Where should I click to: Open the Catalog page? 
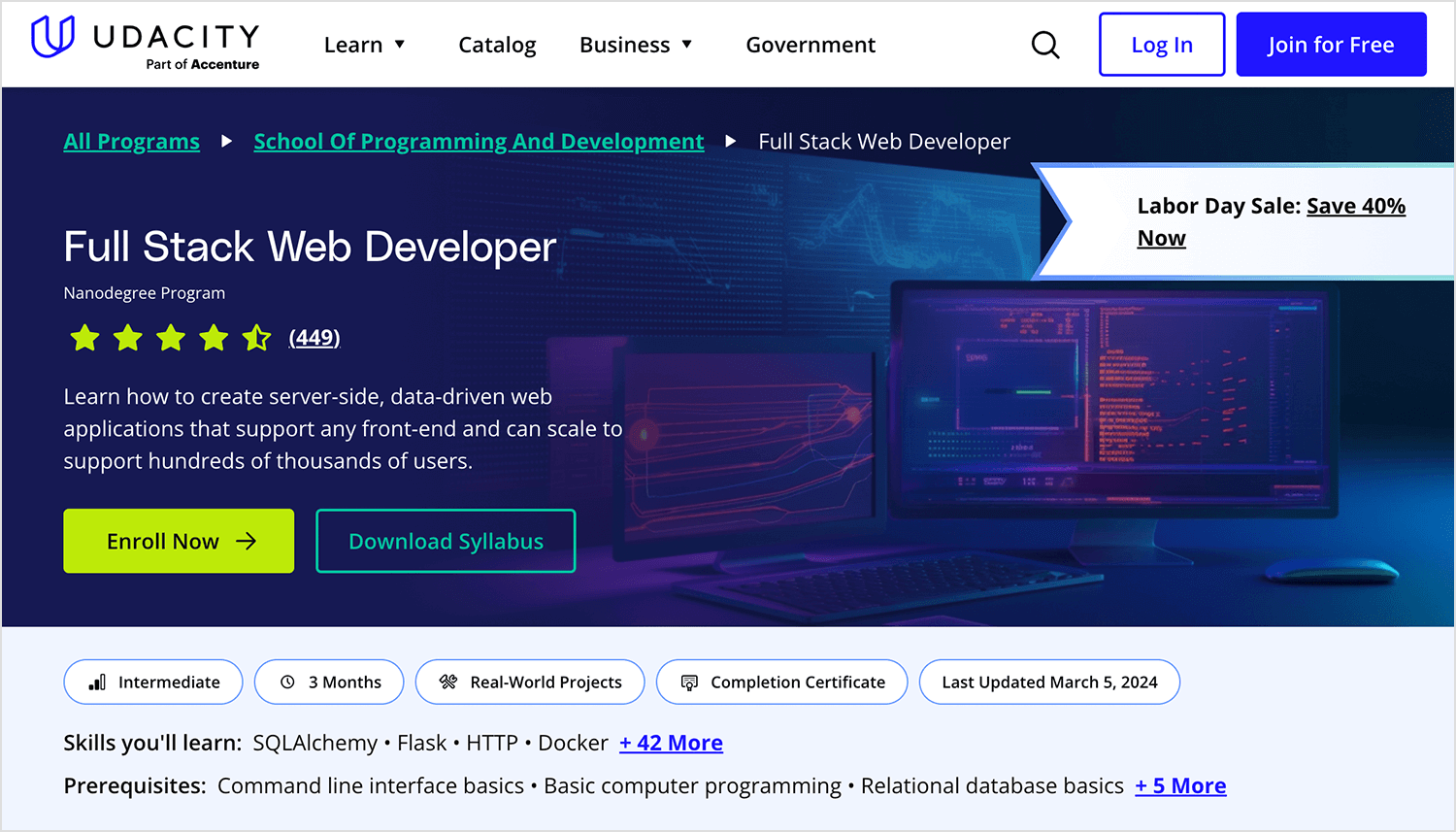(497, 45)
